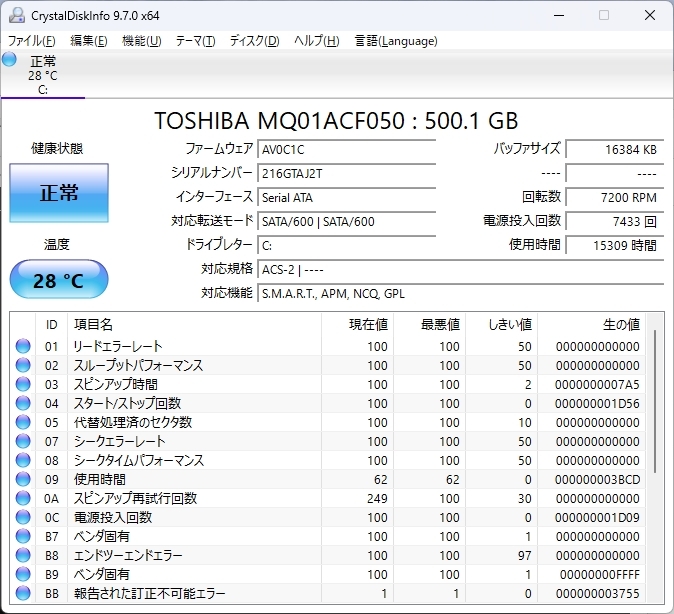Screen dimensions: 674x614
Task: Select current value 249 in row 0A
Action: 377,498
